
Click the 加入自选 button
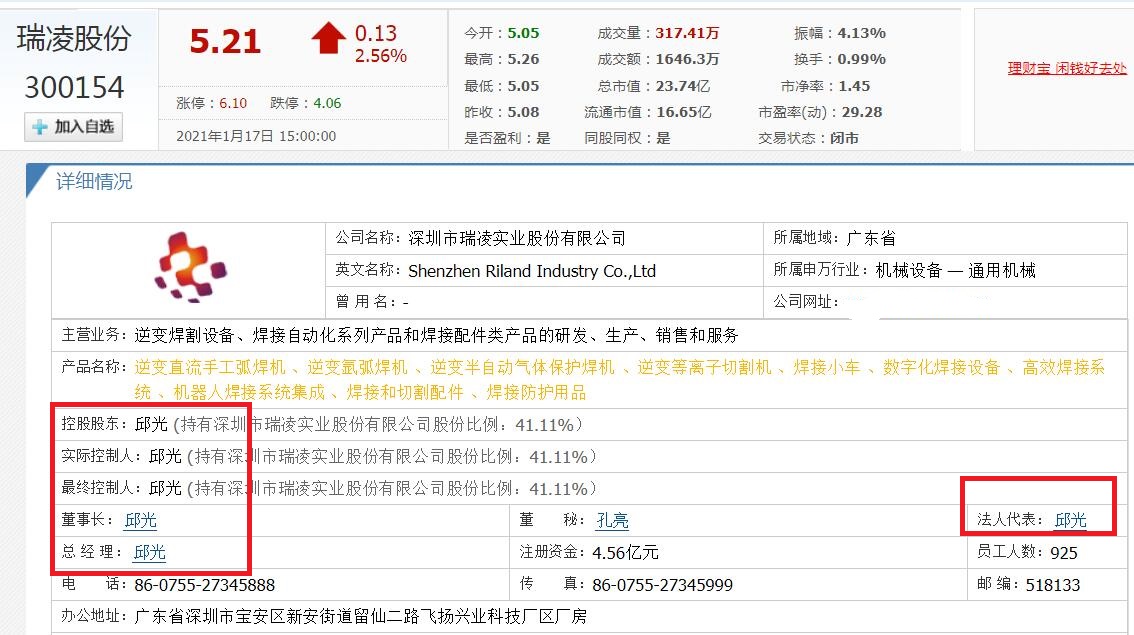click(72, 126)
